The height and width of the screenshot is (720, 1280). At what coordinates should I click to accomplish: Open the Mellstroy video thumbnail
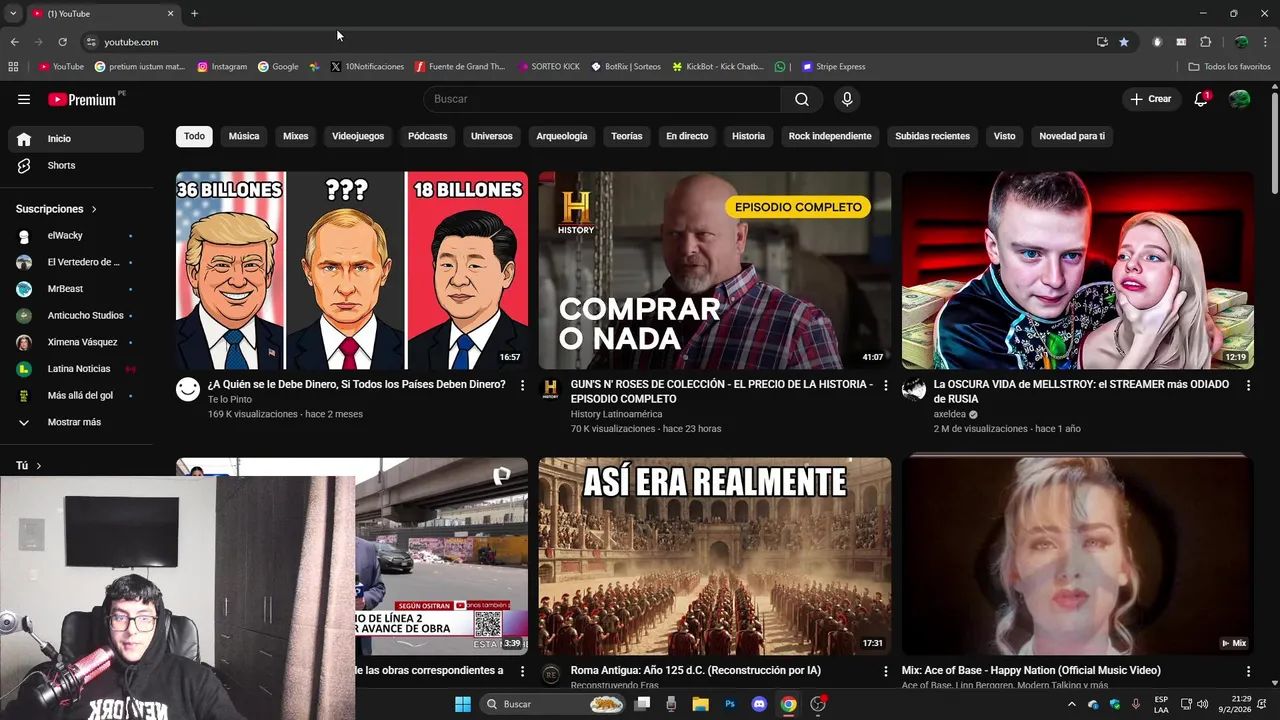1078,270
